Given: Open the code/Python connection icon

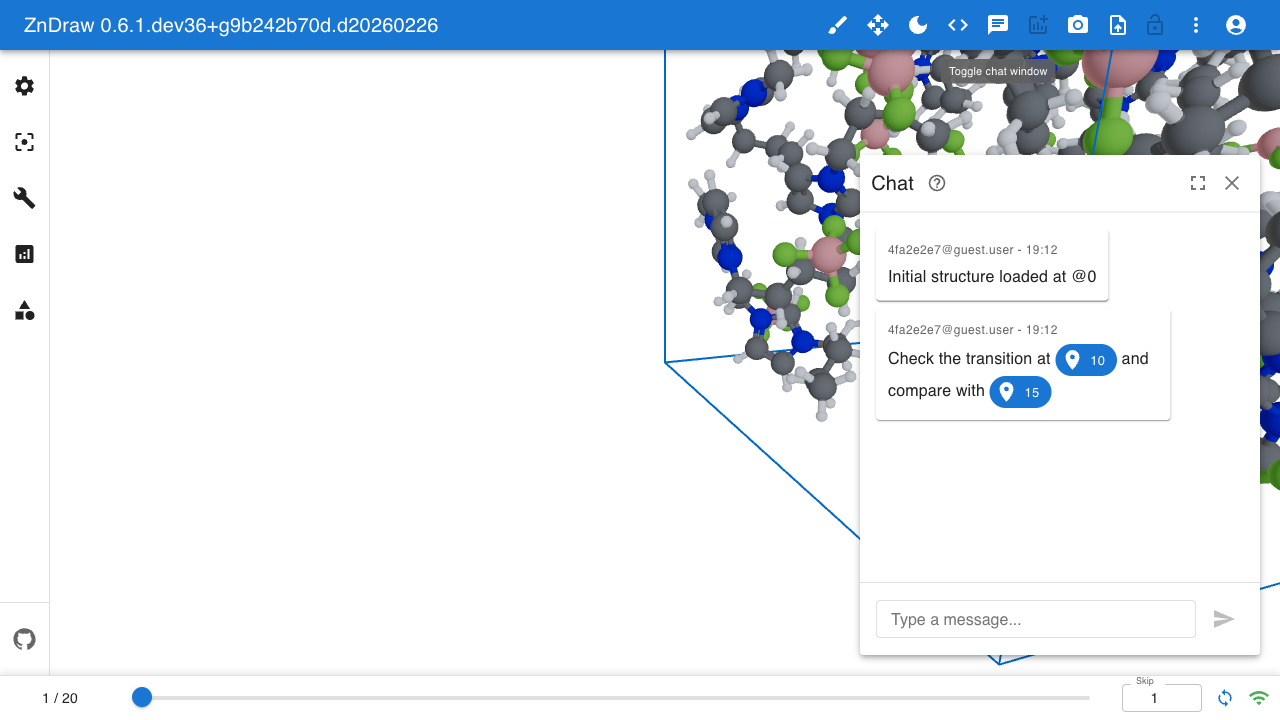Looking at the screenshot, I should point(958,25).
